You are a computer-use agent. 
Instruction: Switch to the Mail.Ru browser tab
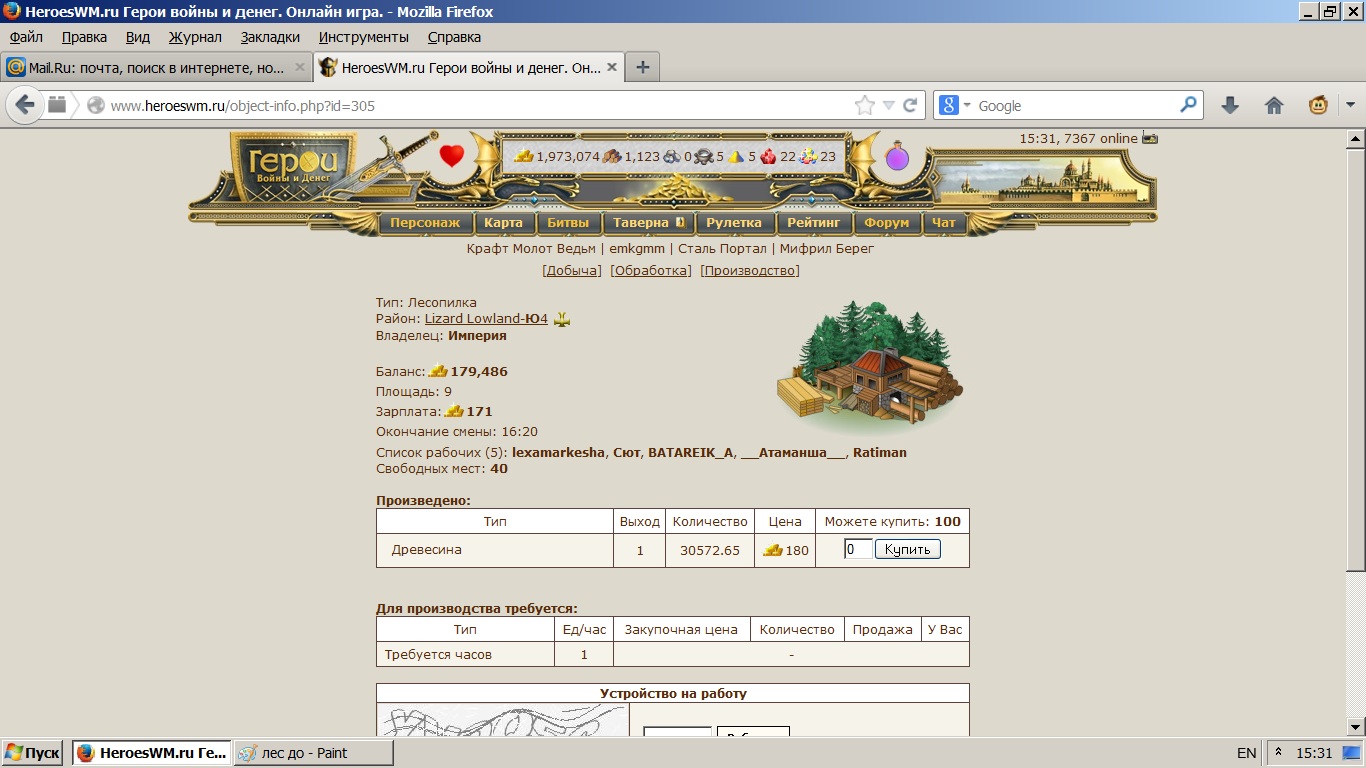tap(157, 68)
